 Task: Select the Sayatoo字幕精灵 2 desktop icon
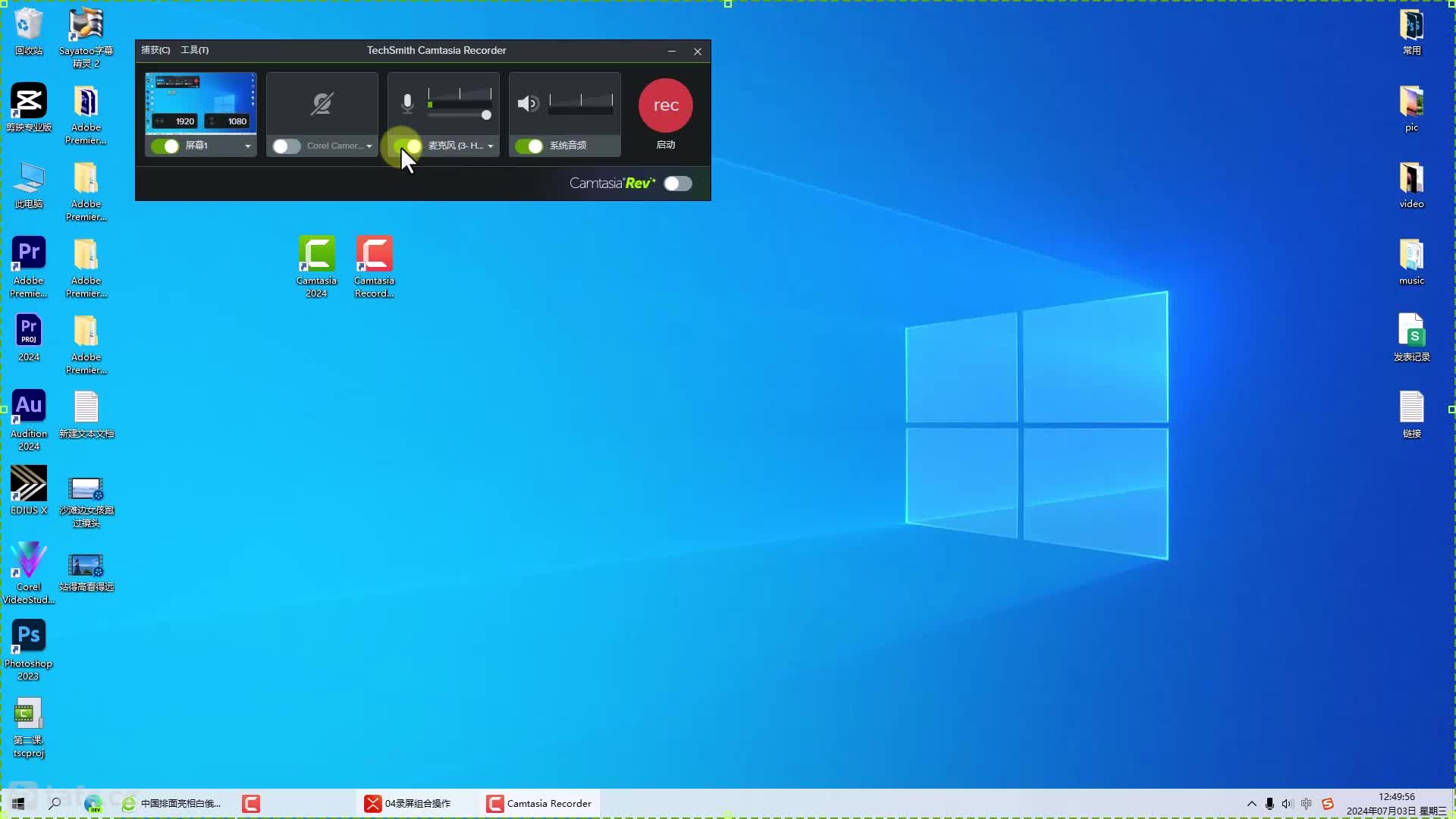pyautogui.click(x=86, y=37)
